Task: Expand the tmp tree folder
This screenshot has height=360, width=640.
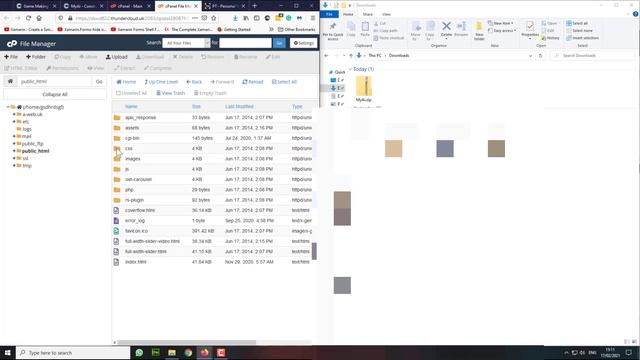Action: [14, 165]
